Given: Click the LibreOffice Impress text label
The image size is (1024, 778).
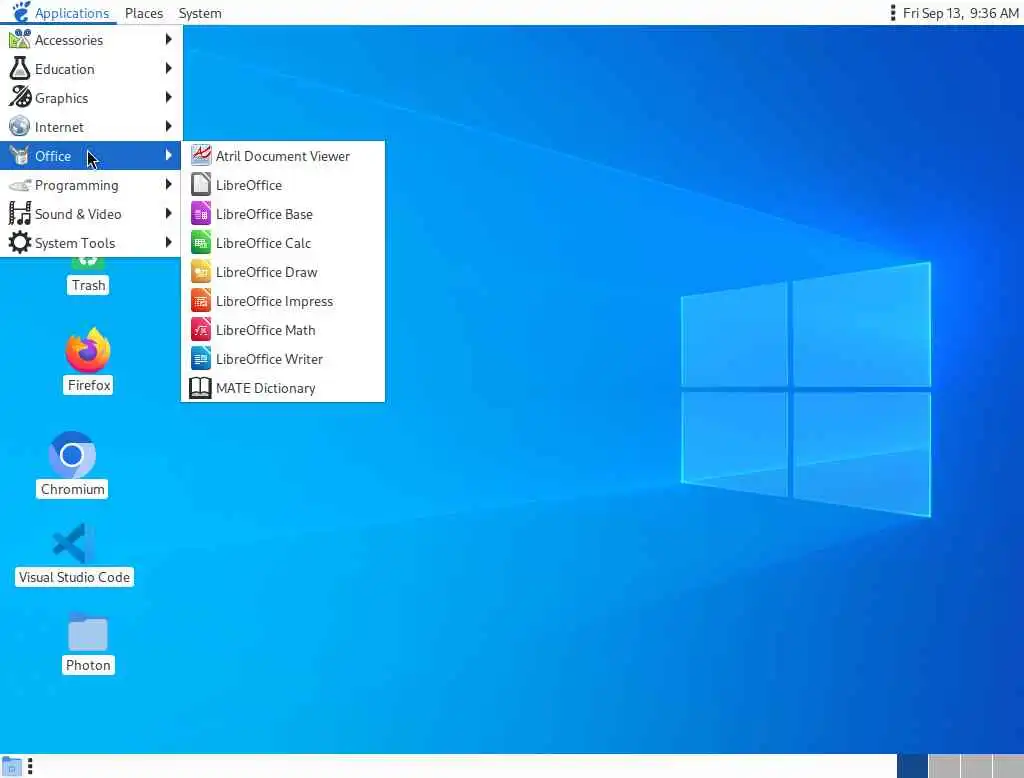Looking at the screenshot, I should (274, 301).
